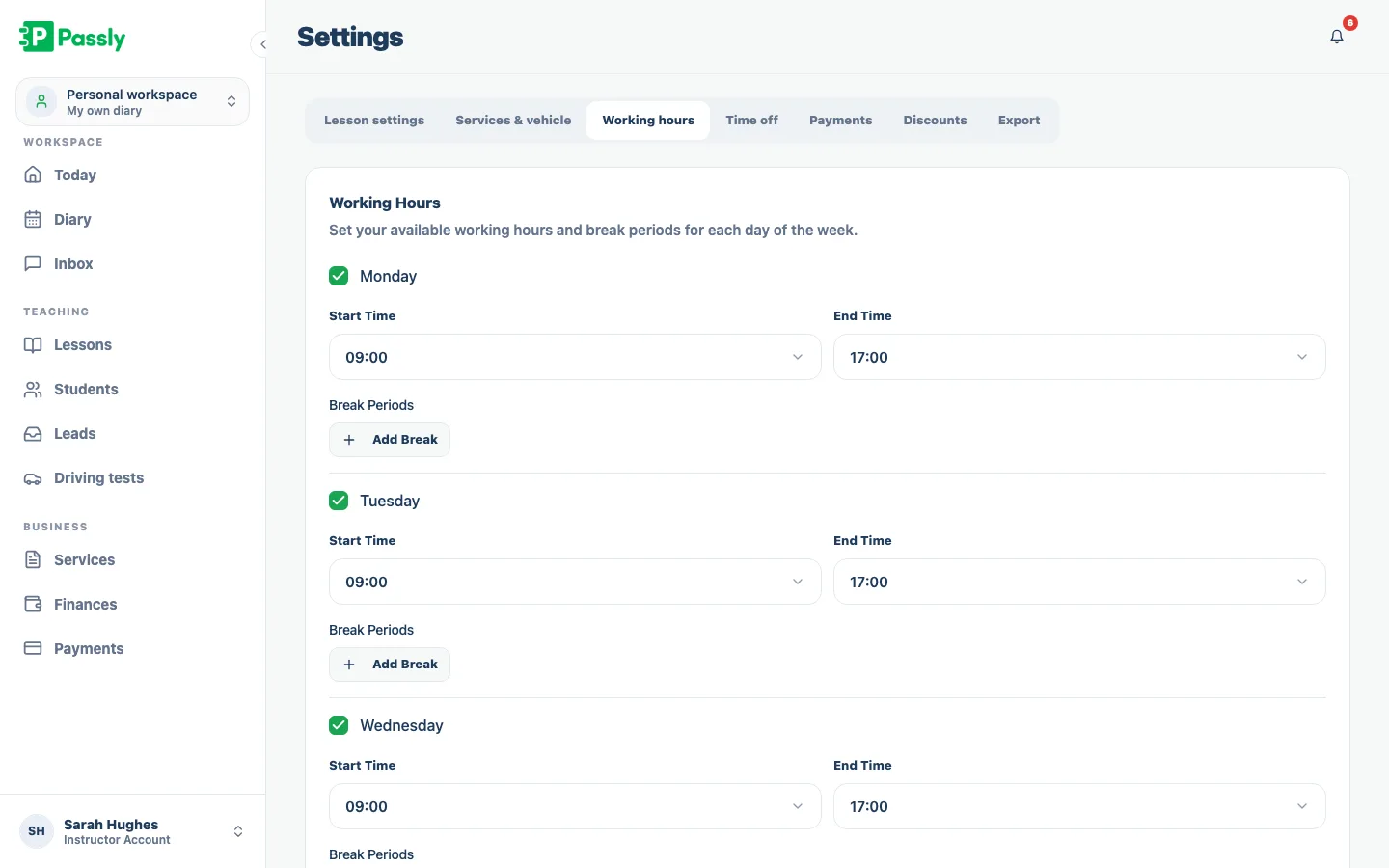Uncheck the Wednesday checkbox
1389x868 pixels.
click(339, 725)
